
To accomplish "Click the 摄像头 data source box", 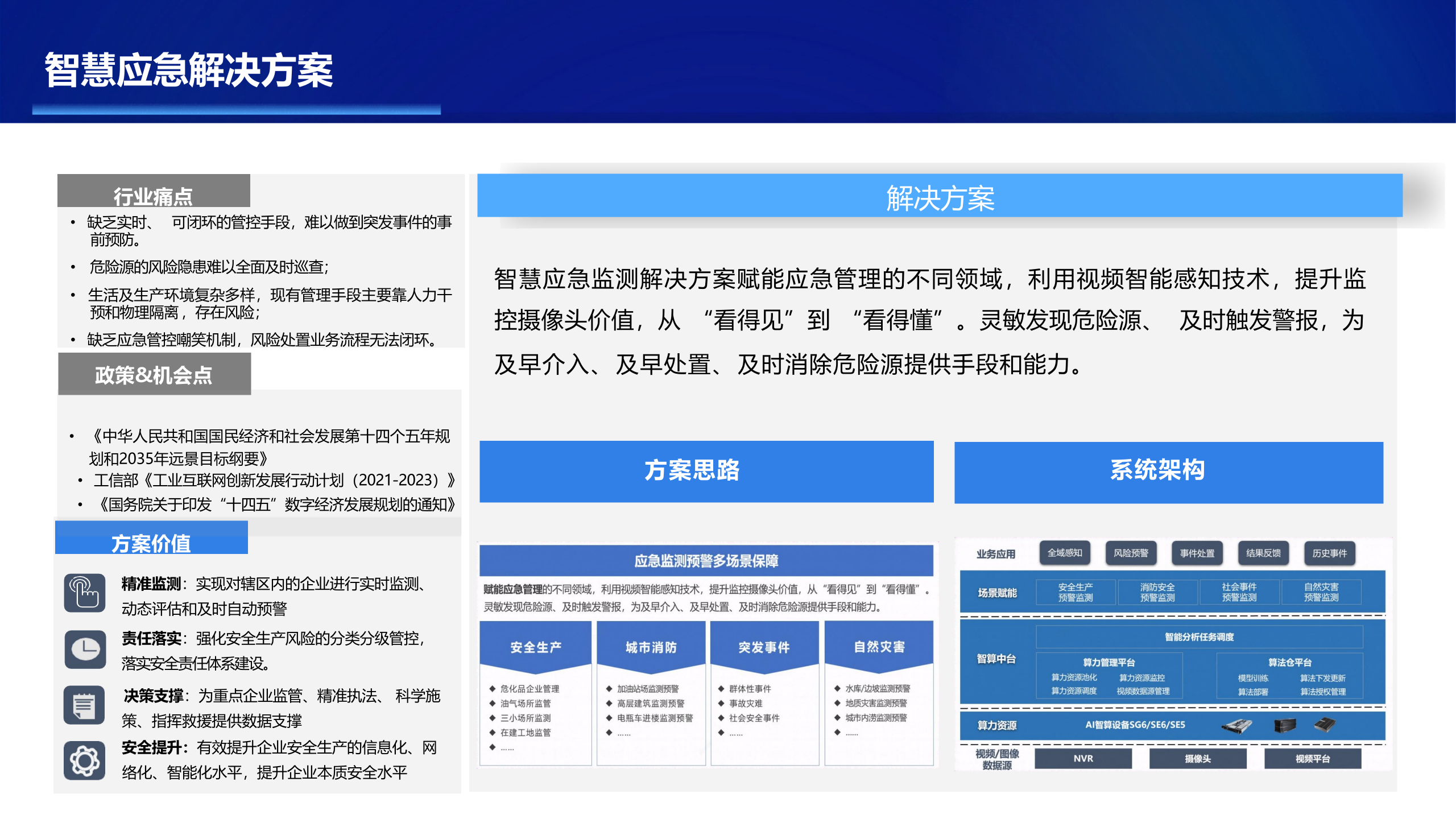I will pos(1198,759).
